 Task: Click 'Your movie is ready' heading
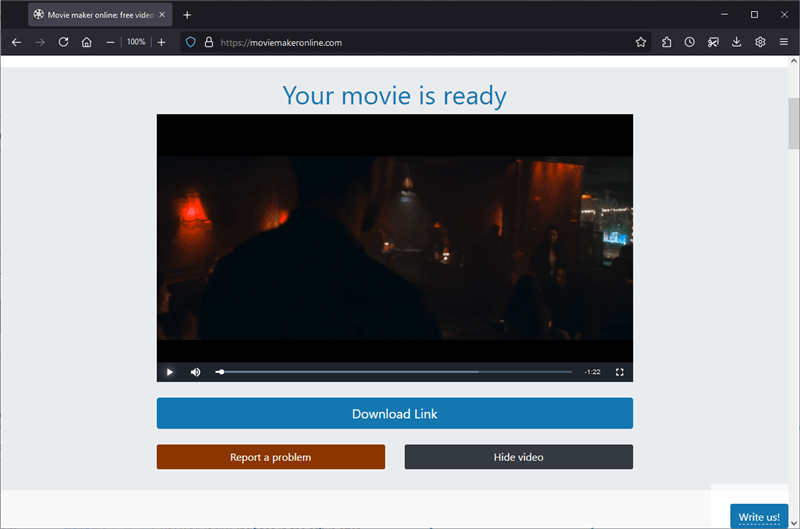[395, 95]
